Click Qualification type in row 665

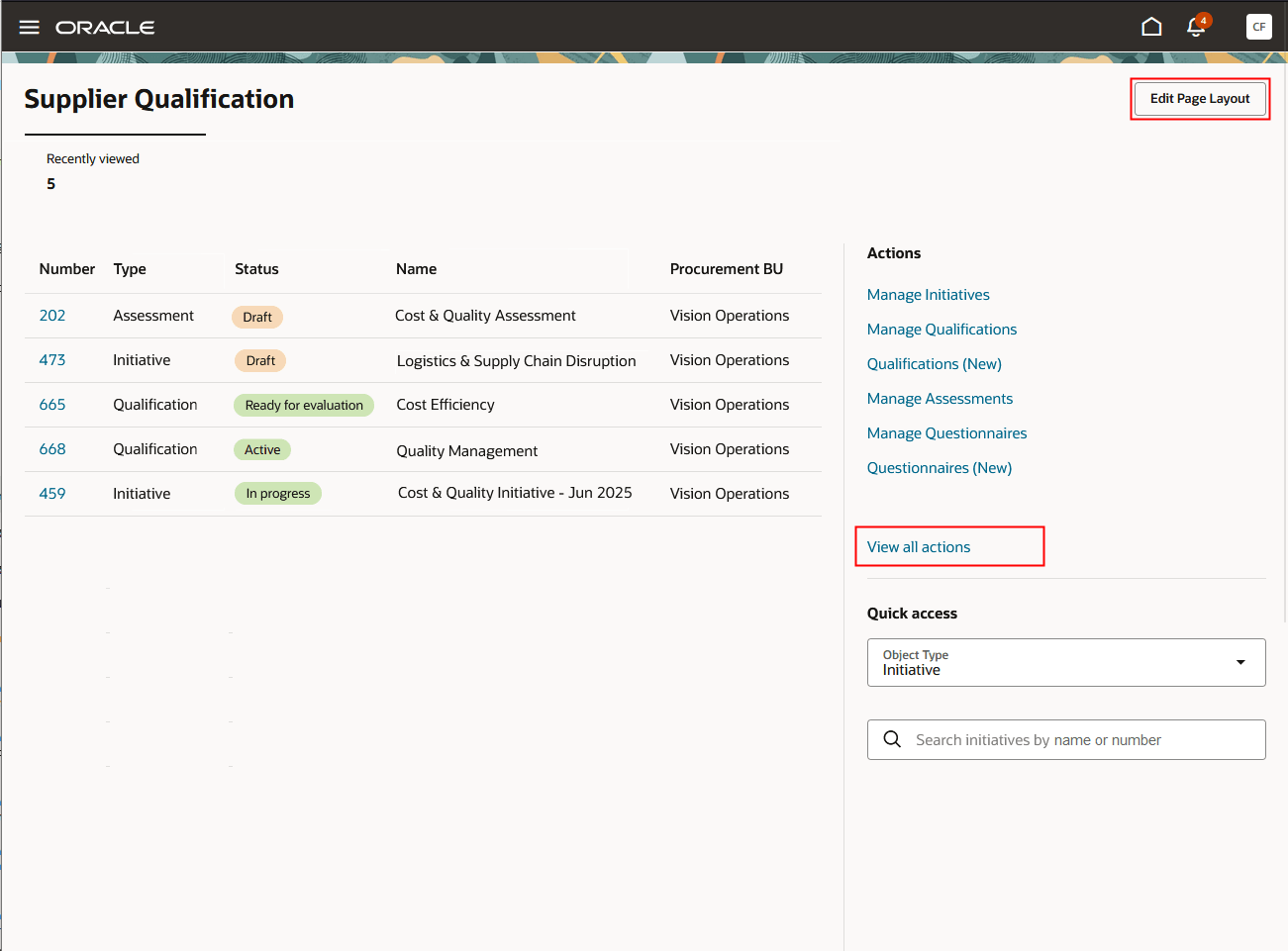[x=155, y=405]
